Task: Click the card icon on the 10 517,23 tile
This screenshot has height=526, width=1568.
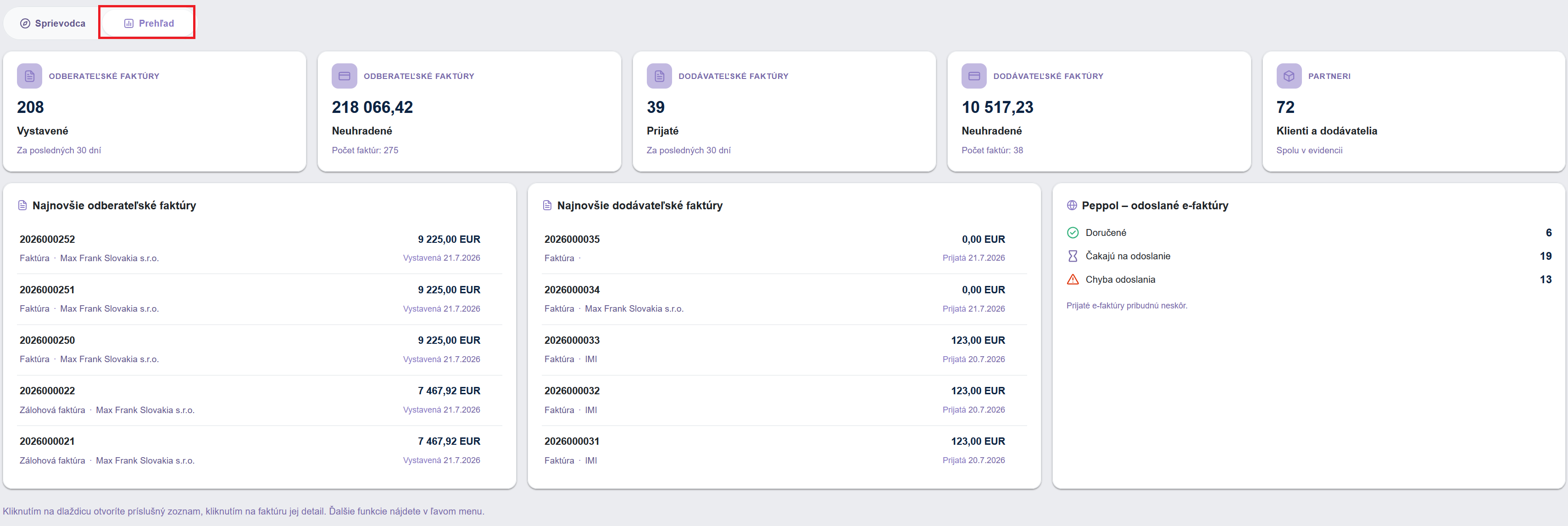Action: coord(974,76)
